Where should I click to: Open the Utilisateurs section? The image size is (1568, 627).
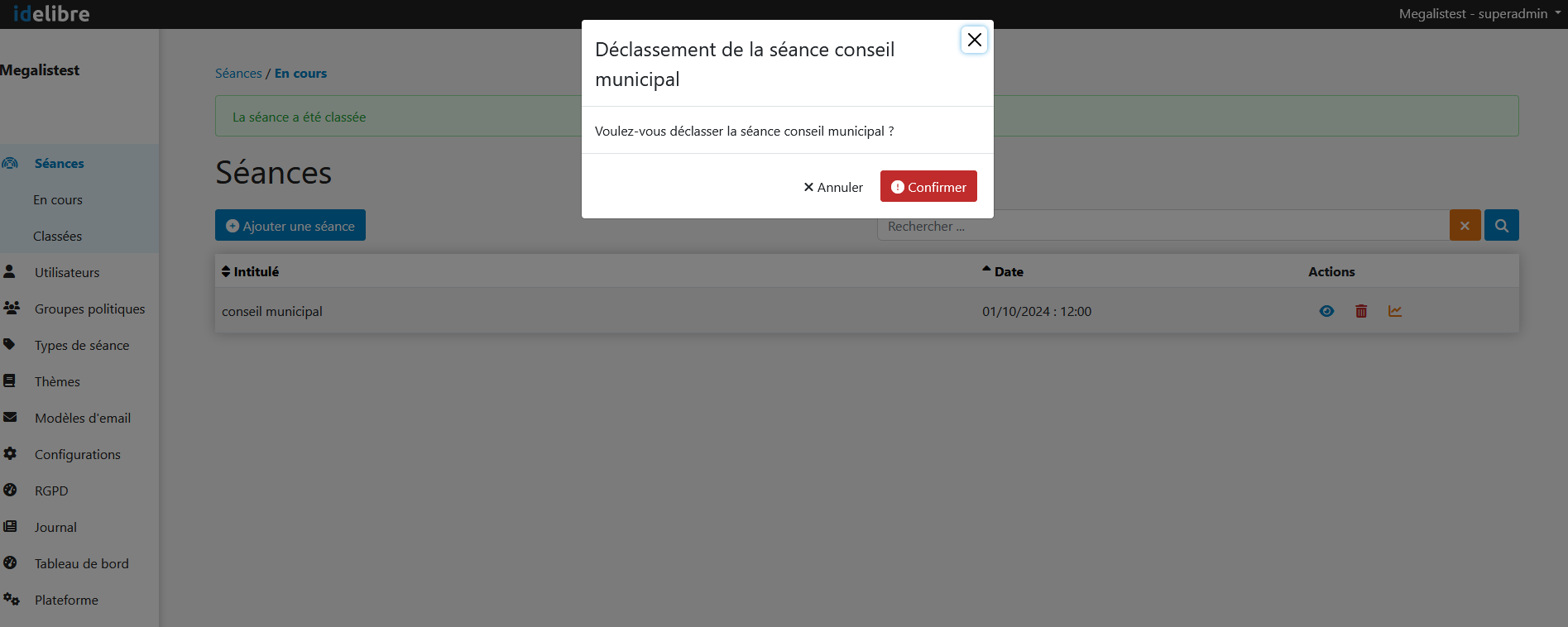(66, 272)
